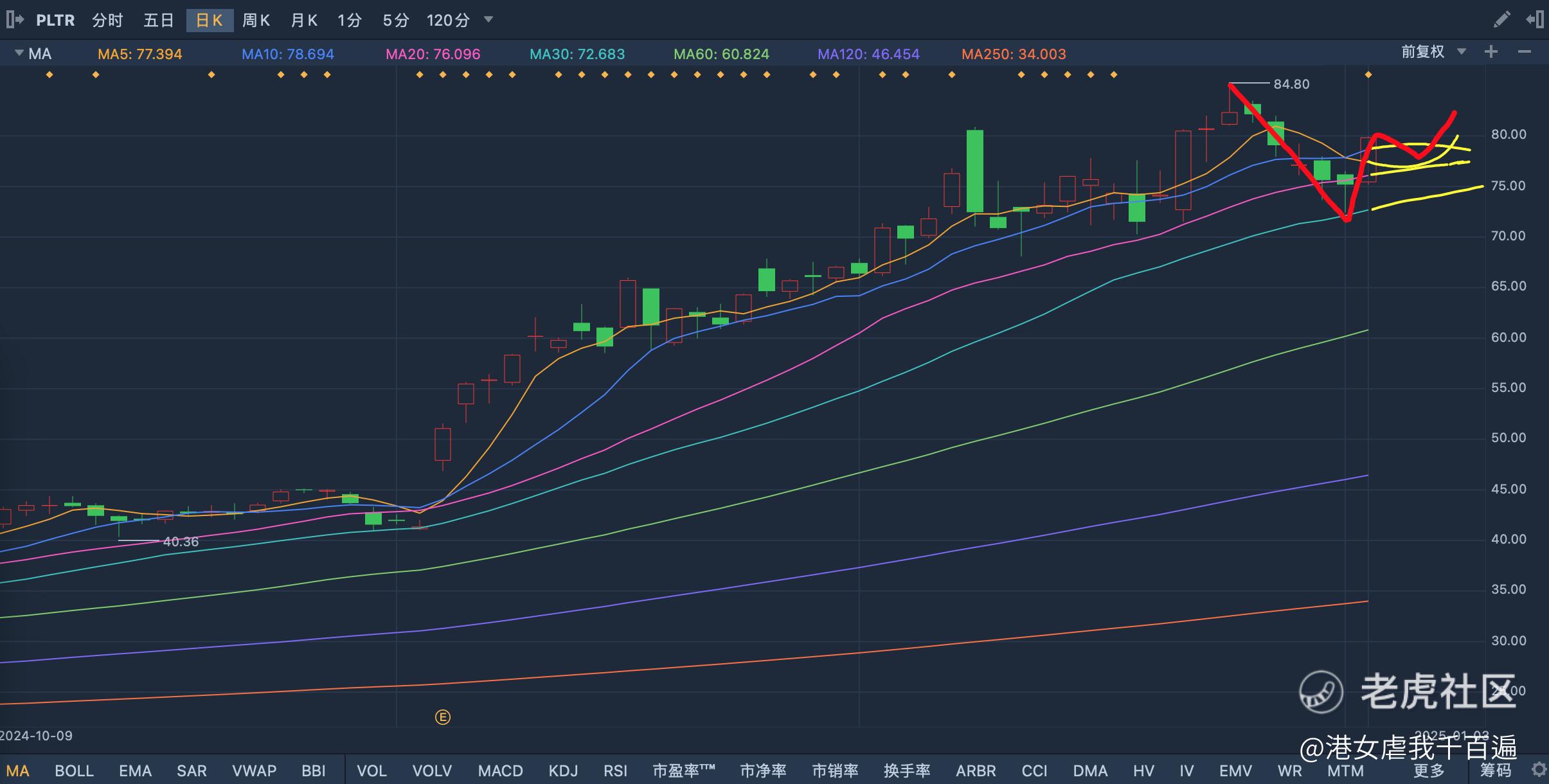Show the HV indicator
Viewport: 1549px width, 784px height.
[x=1143, y=771]
